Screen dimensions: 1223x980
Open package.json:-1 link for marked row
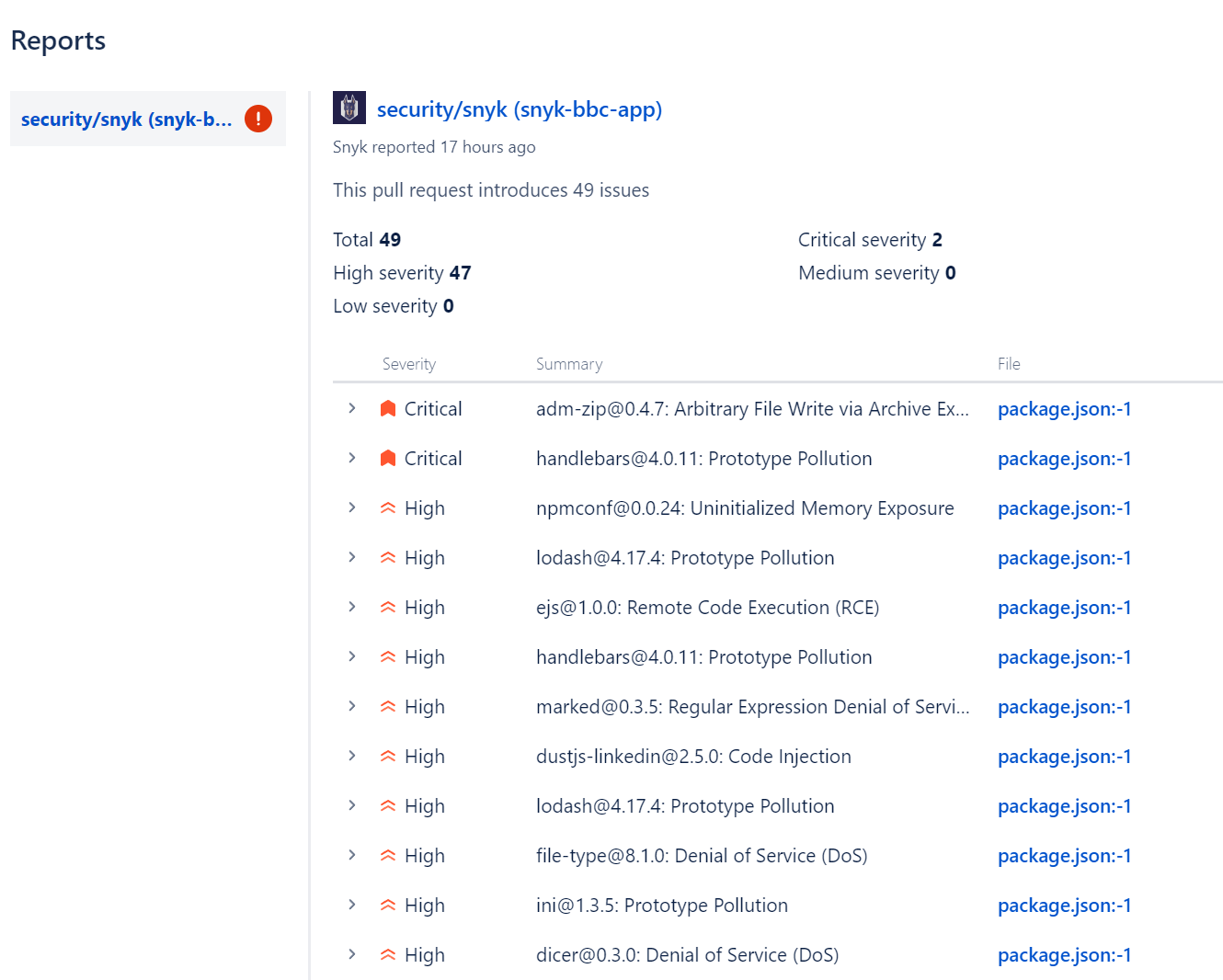[1064, 707]
